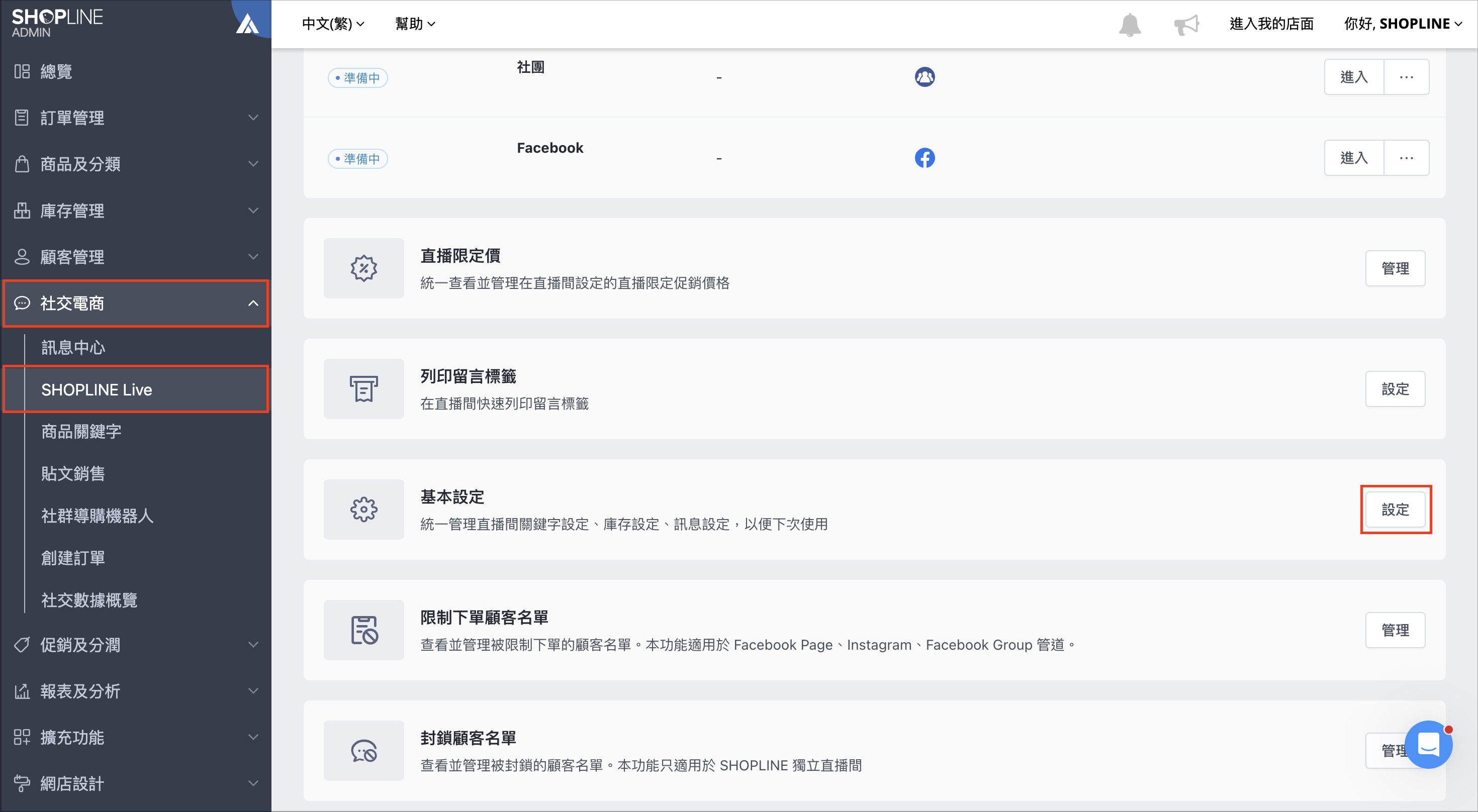Image resolution: width=1478 pixels, height=812 pixels.
Task: Open the live chat support bubble
Action: (1428, 744)
